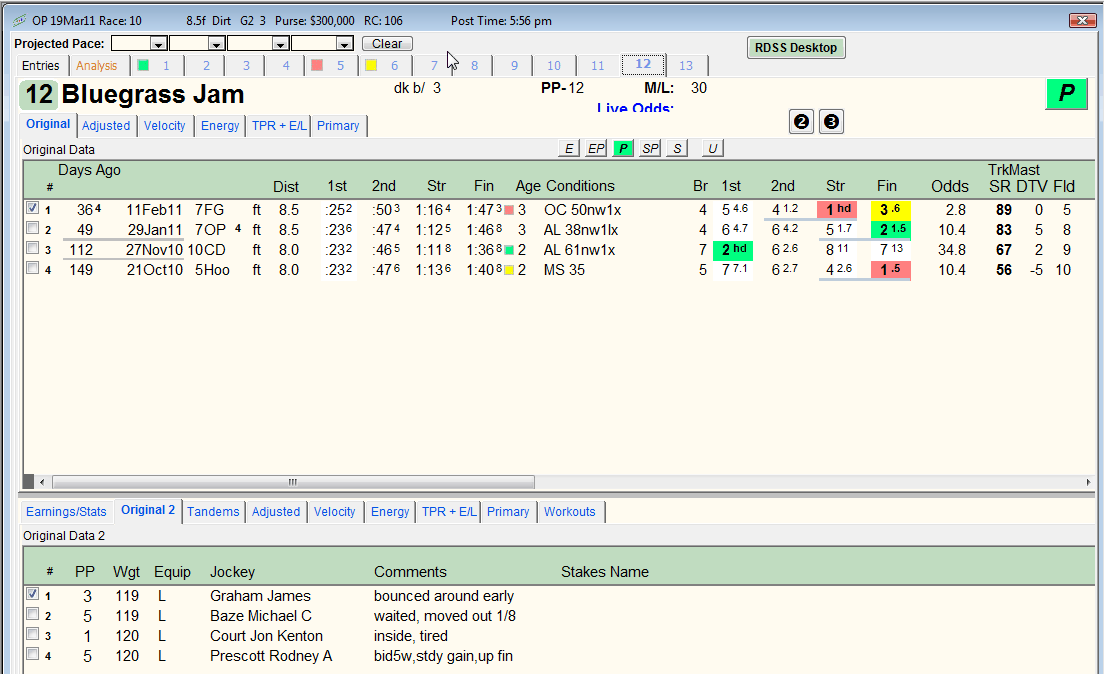Clear the projected pace selections
1104x674 pixels.
(x=387, y=44)
